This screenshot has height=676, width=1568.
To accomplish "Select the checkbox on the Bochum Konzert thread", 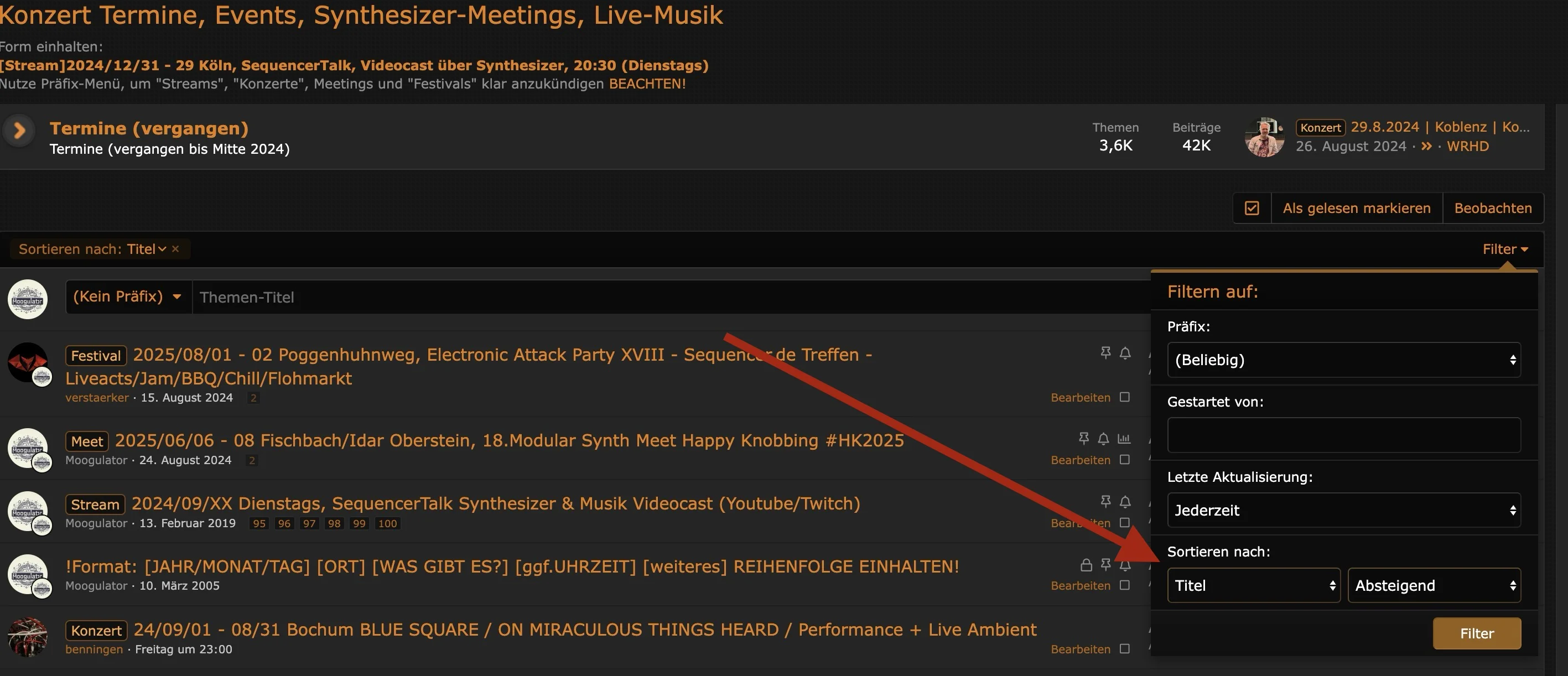I will pyautogui.click(x=1125, y=649).
